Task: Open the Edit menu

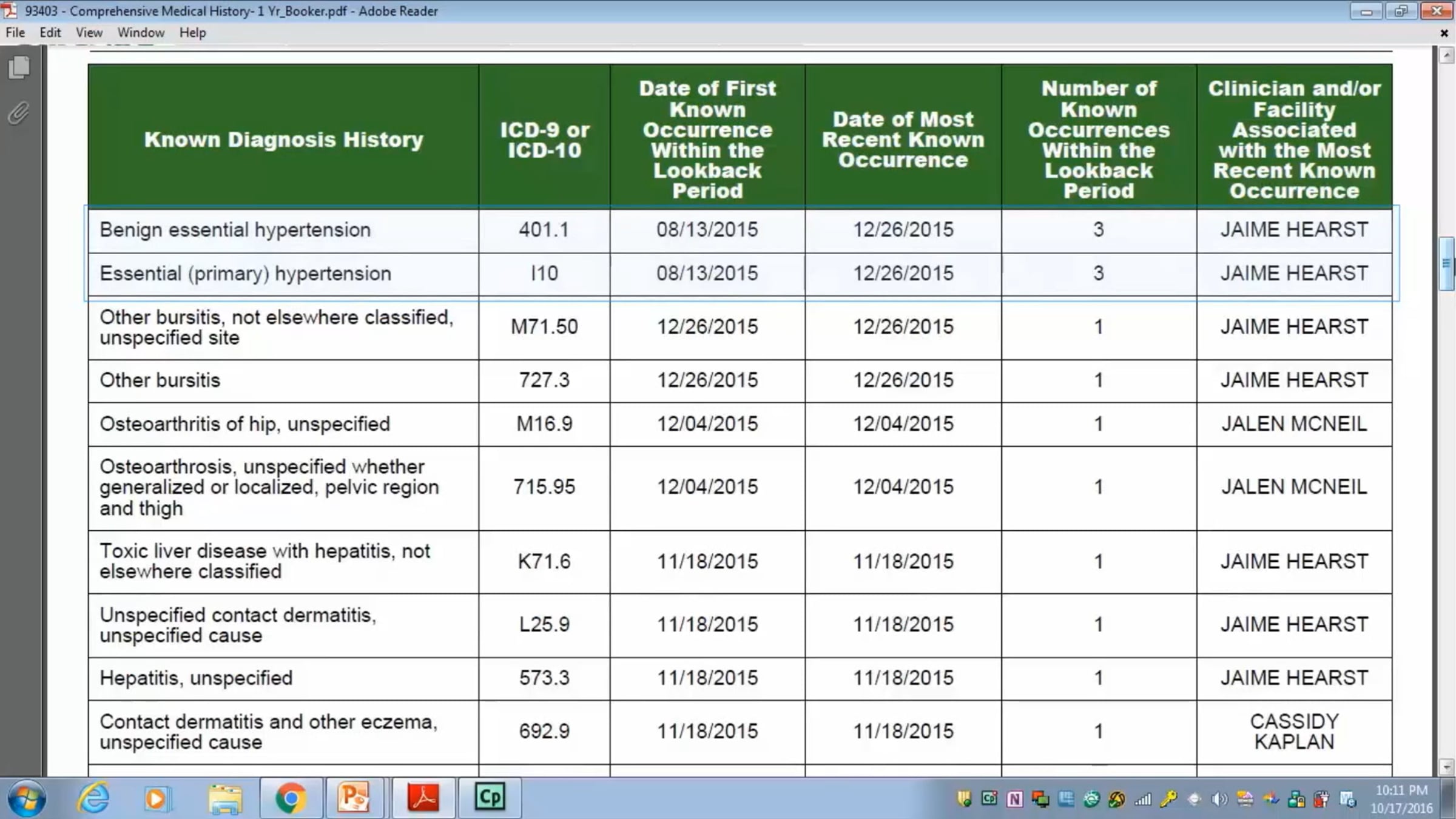Action: (x=50, y=33)
